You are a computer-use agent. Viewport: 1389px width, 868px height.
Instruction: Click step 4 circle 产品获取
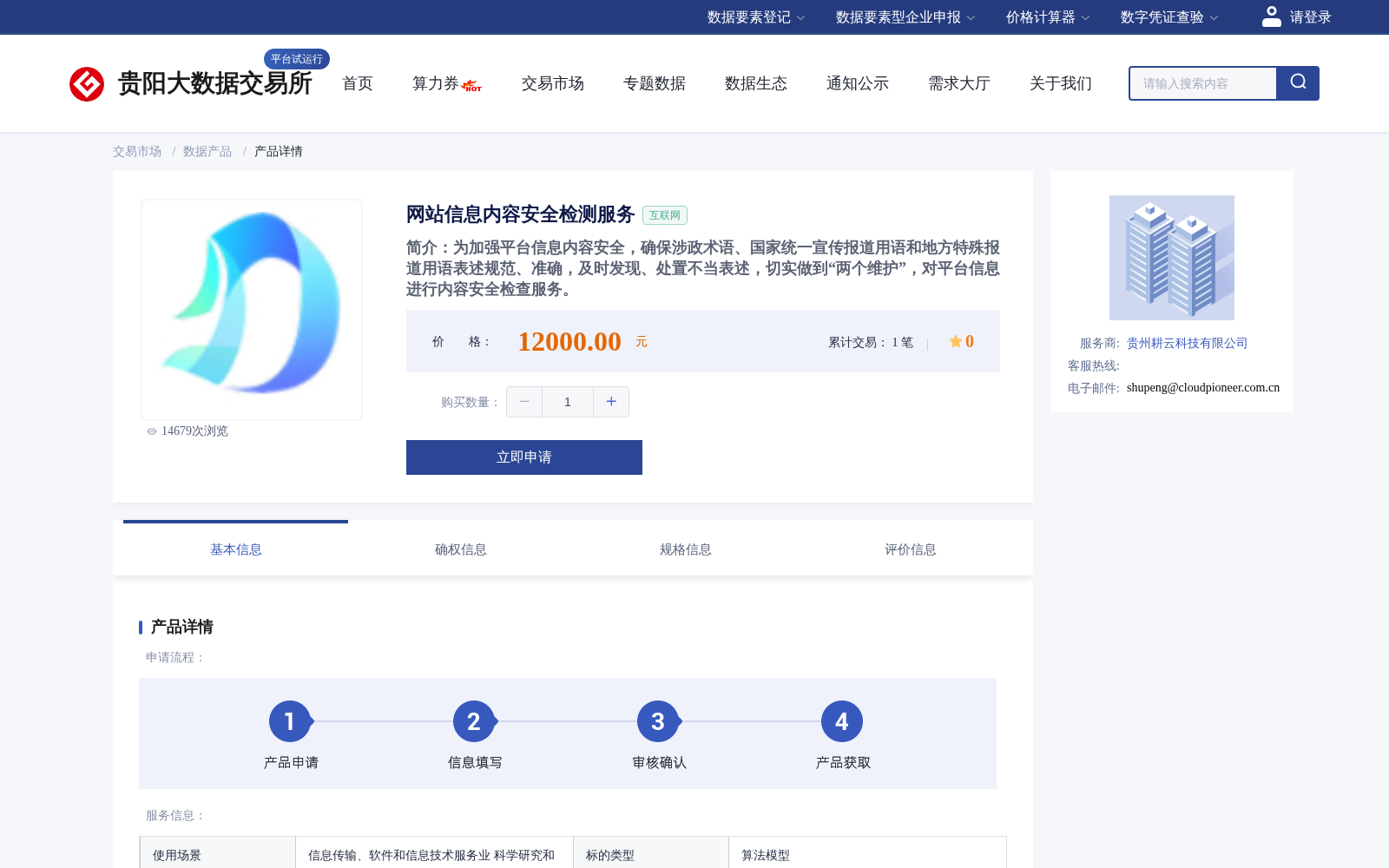pos(842,721)
